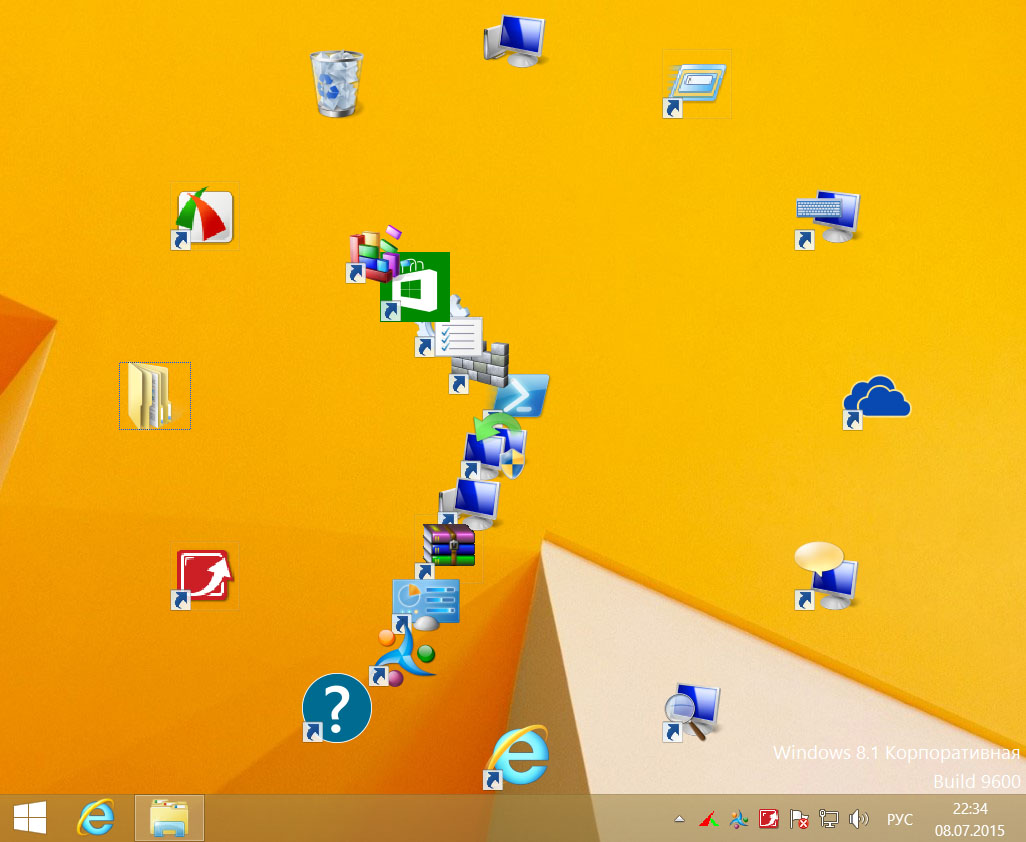Launch Internet Explorer from the taskbar
This screenshot has width=1026, height=842.
click(x=96, y=818)
